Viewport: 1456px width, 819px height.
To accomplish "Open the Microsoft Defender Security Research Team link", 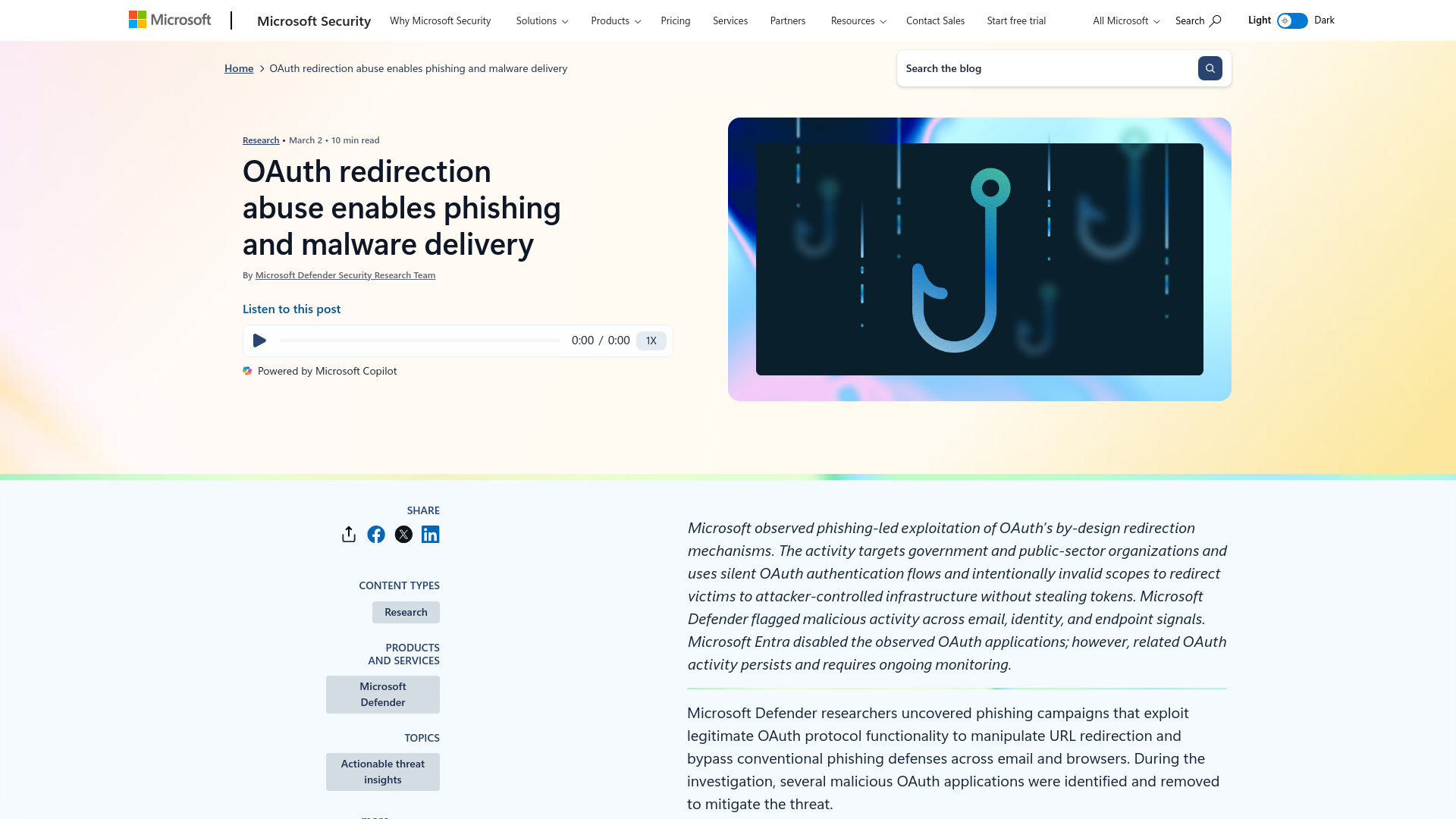I will (x=345, y=275).
